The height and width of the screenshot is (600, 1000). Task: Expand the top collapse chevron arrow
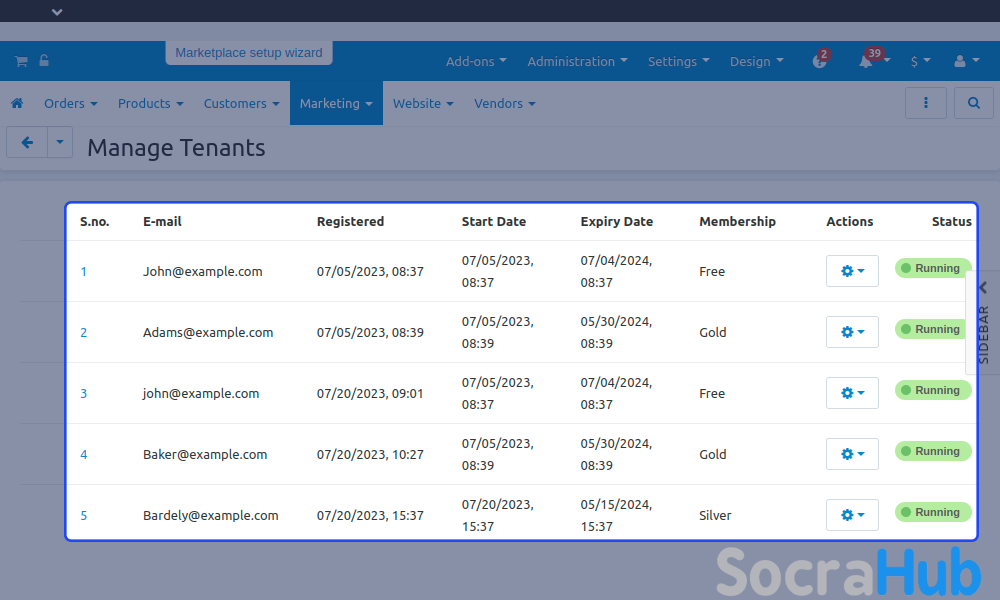[x=57, y=12]
